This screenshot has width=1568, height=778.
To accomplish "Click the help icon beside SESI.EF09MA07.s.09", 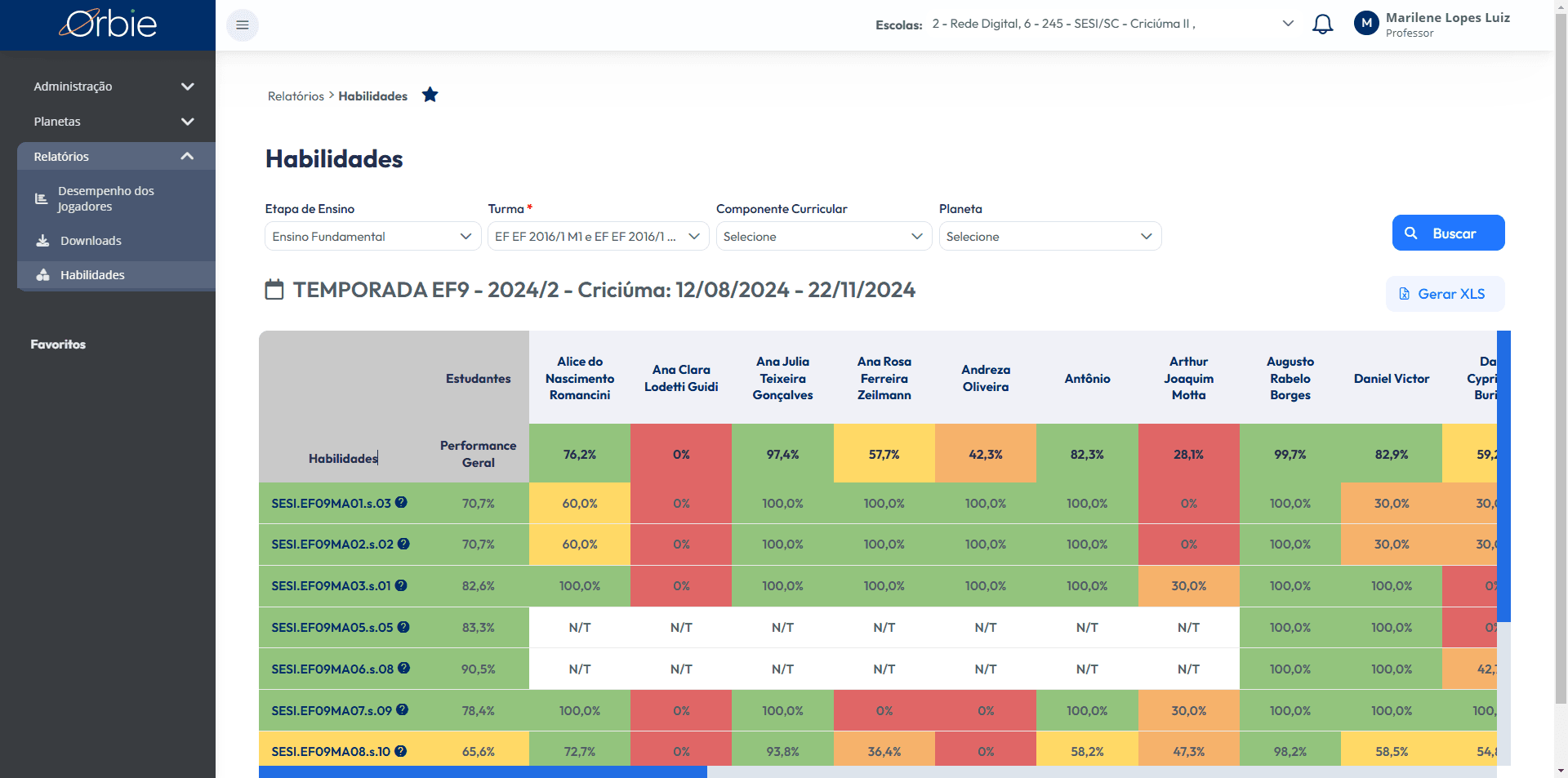I will tap(402, 710).
